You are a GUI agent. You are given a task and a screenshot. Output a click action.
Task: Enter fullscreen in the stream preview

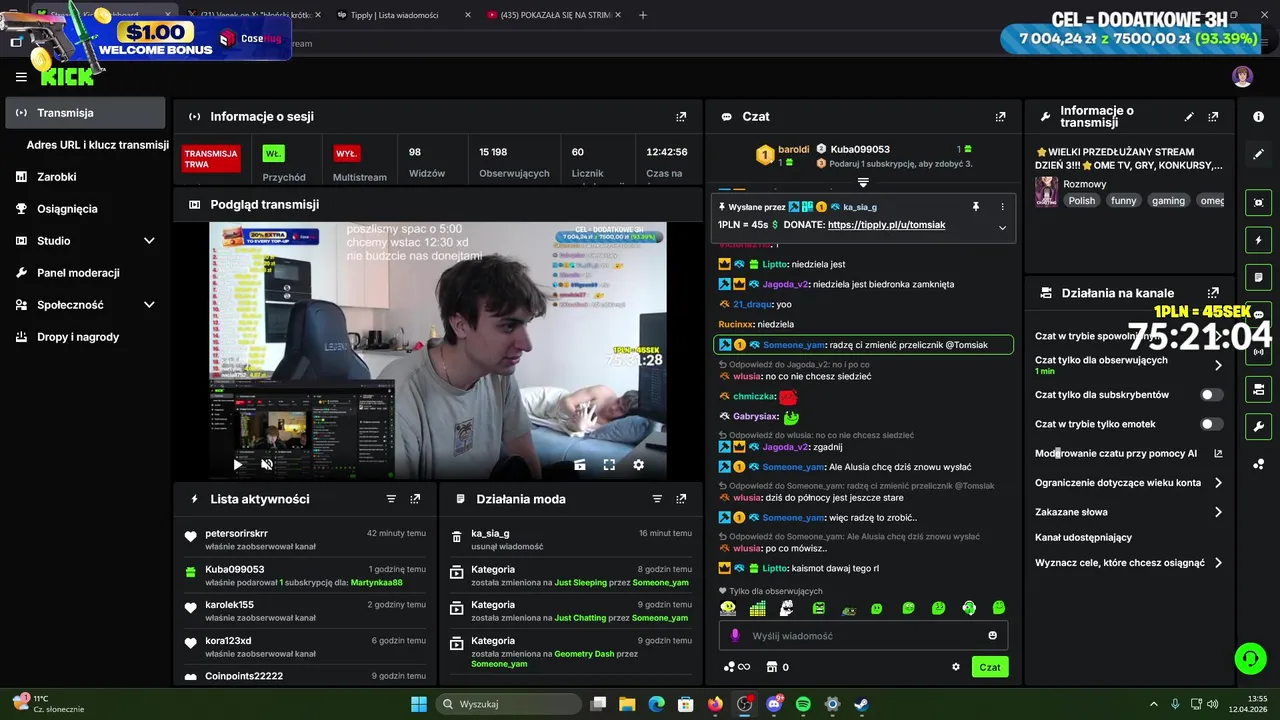[609, 465]
